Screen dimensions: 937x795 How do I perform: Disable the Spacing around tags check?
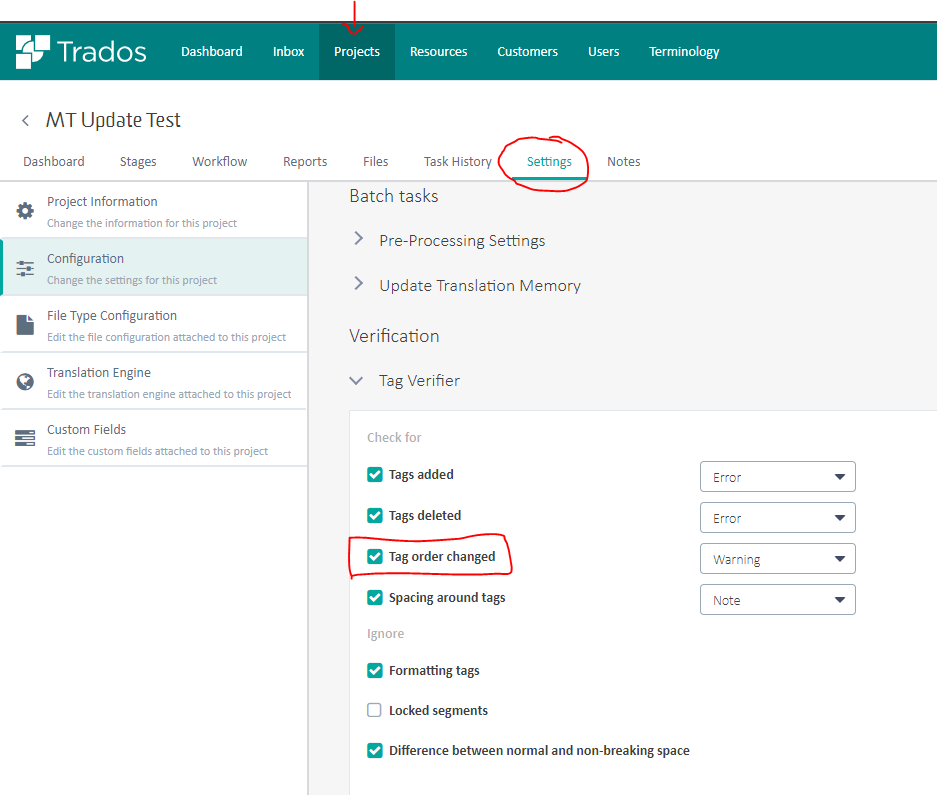(374, 597)
